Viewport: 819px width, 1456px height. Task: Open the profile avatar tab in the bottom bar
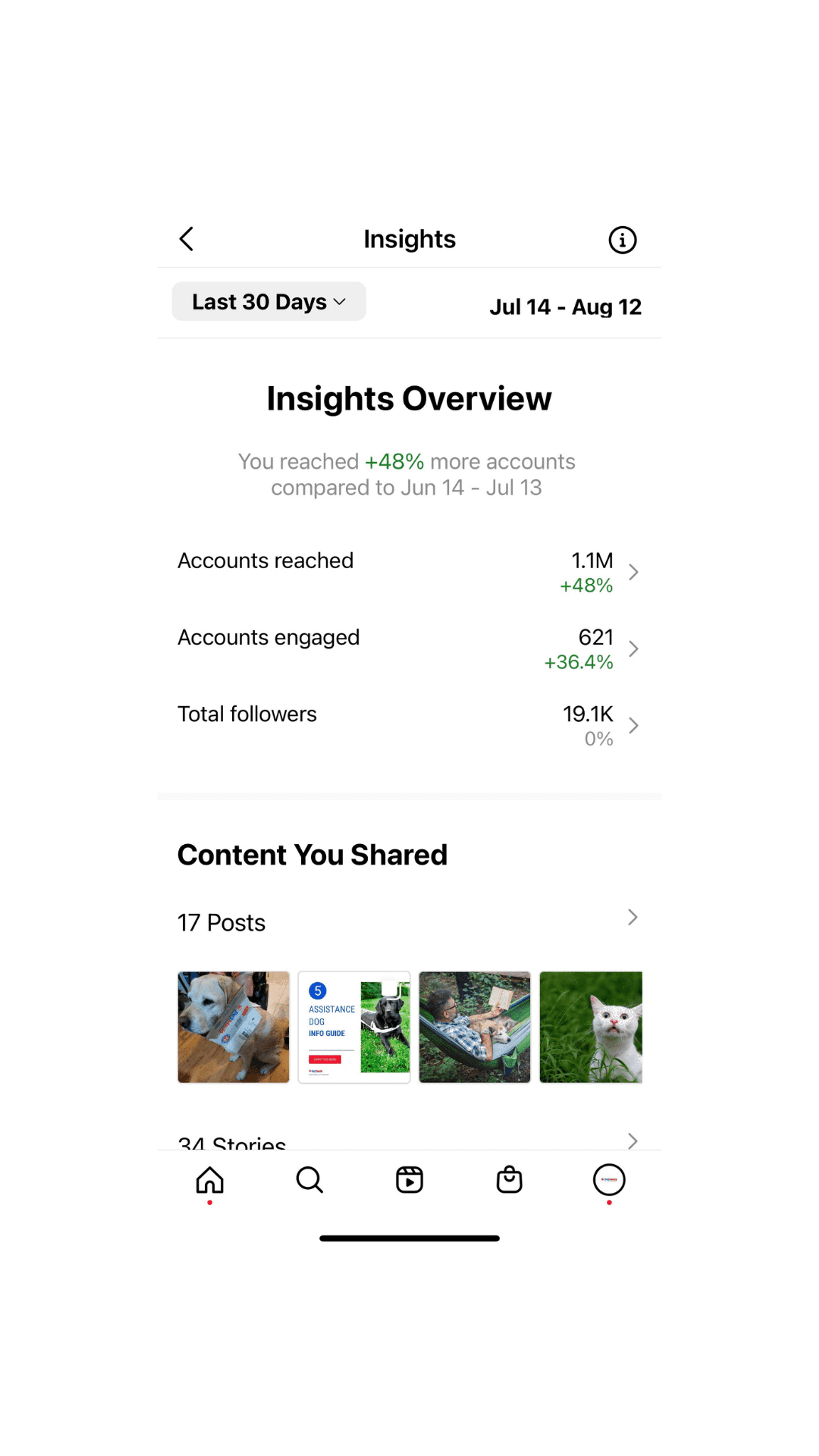[x=609, y=1180]
